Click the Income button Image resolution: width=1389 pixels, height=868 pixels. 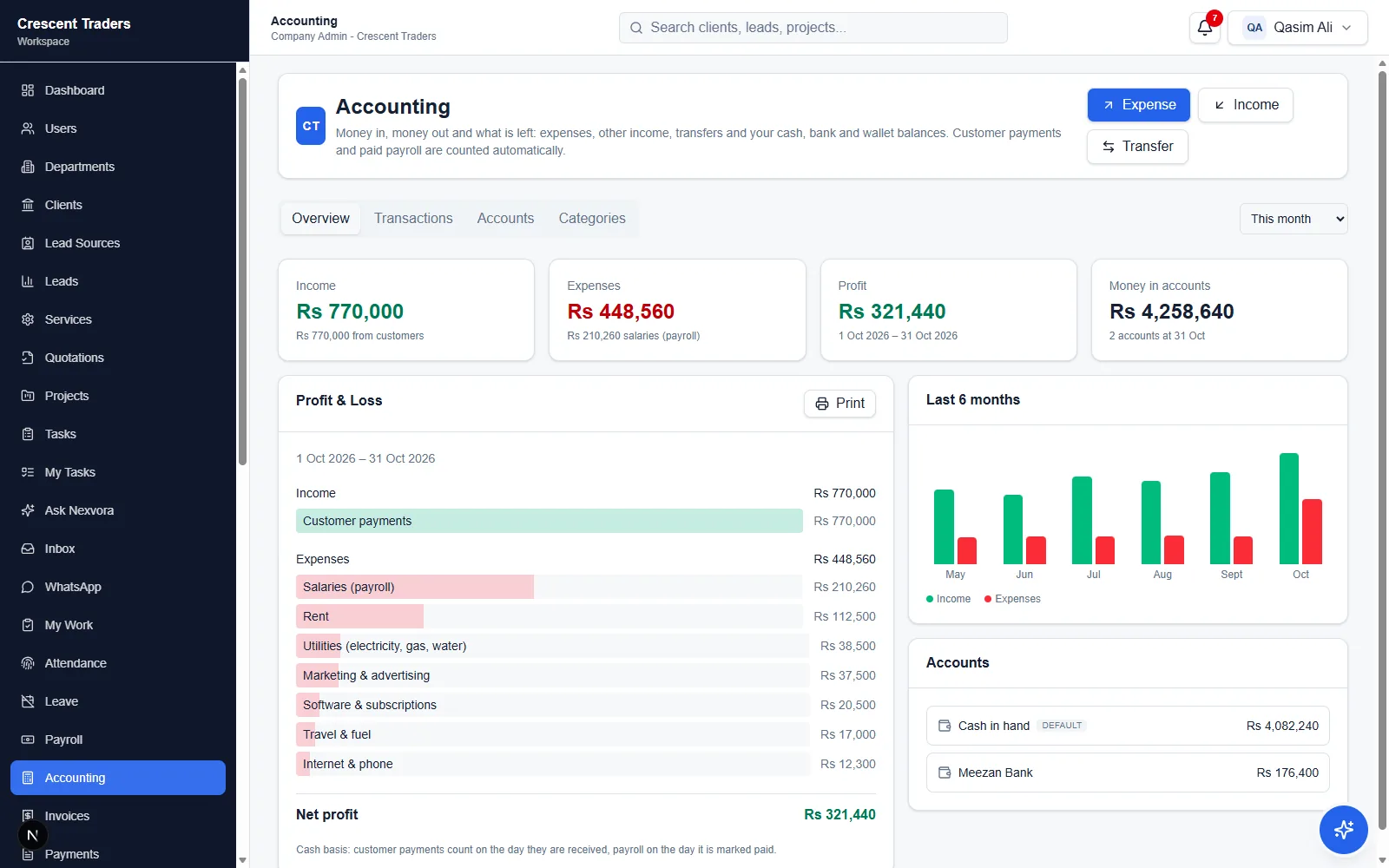(1246, 105)
